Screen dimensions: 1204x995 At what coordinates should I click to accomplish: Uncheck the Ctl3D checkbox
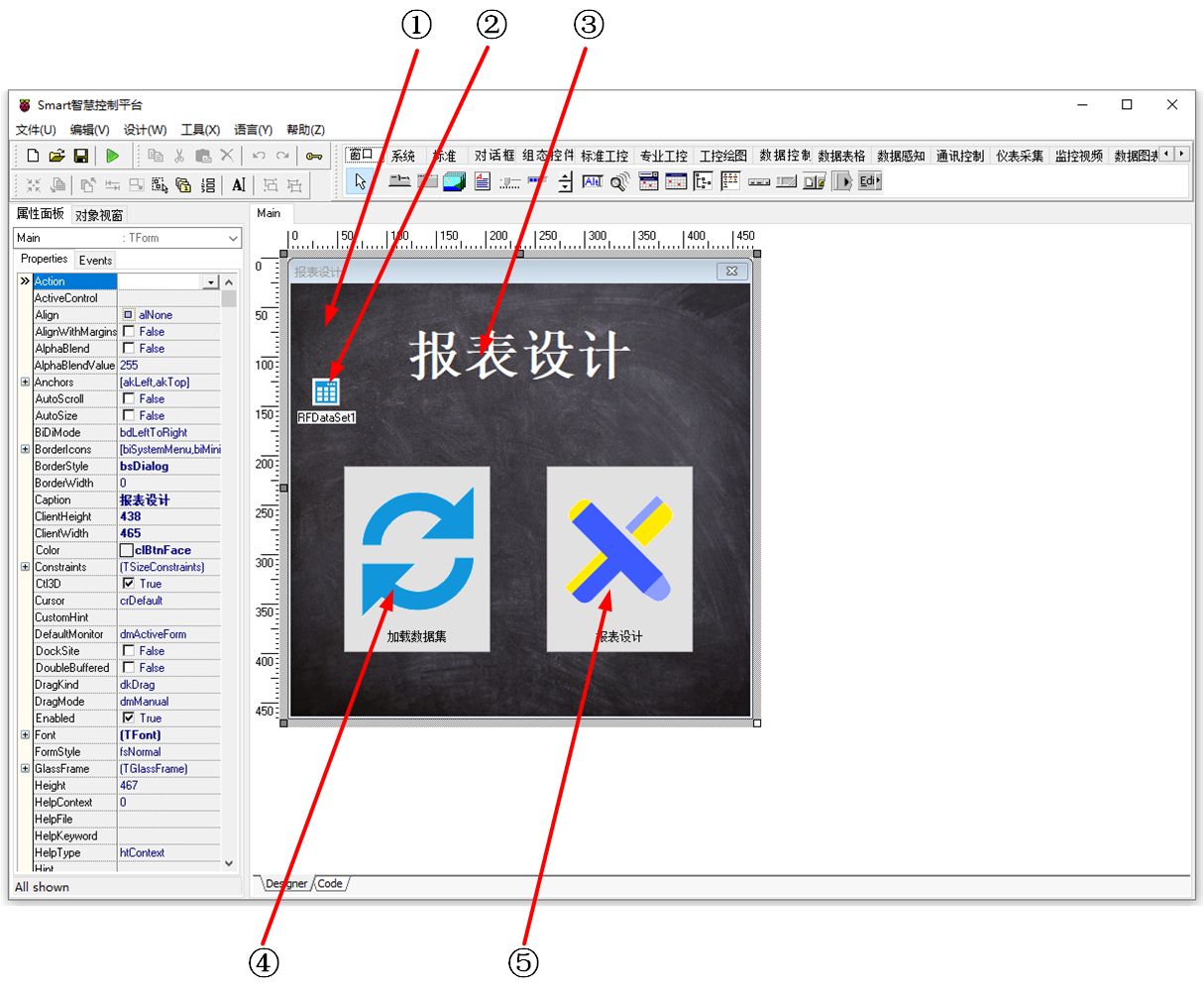pyautogui.click(x=128, y=584)
